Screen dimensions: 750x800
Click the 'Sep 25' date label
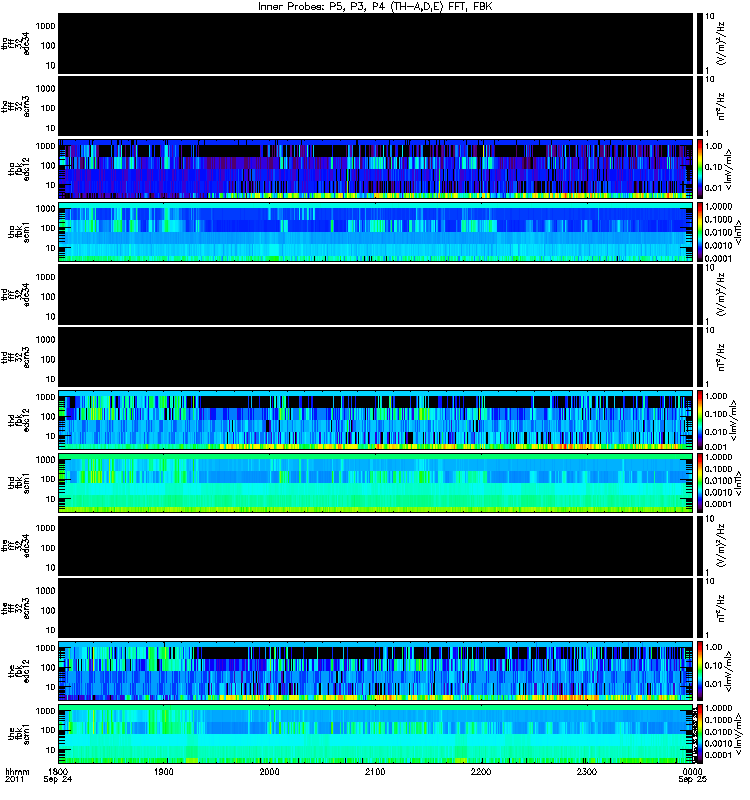pos(692,779)
